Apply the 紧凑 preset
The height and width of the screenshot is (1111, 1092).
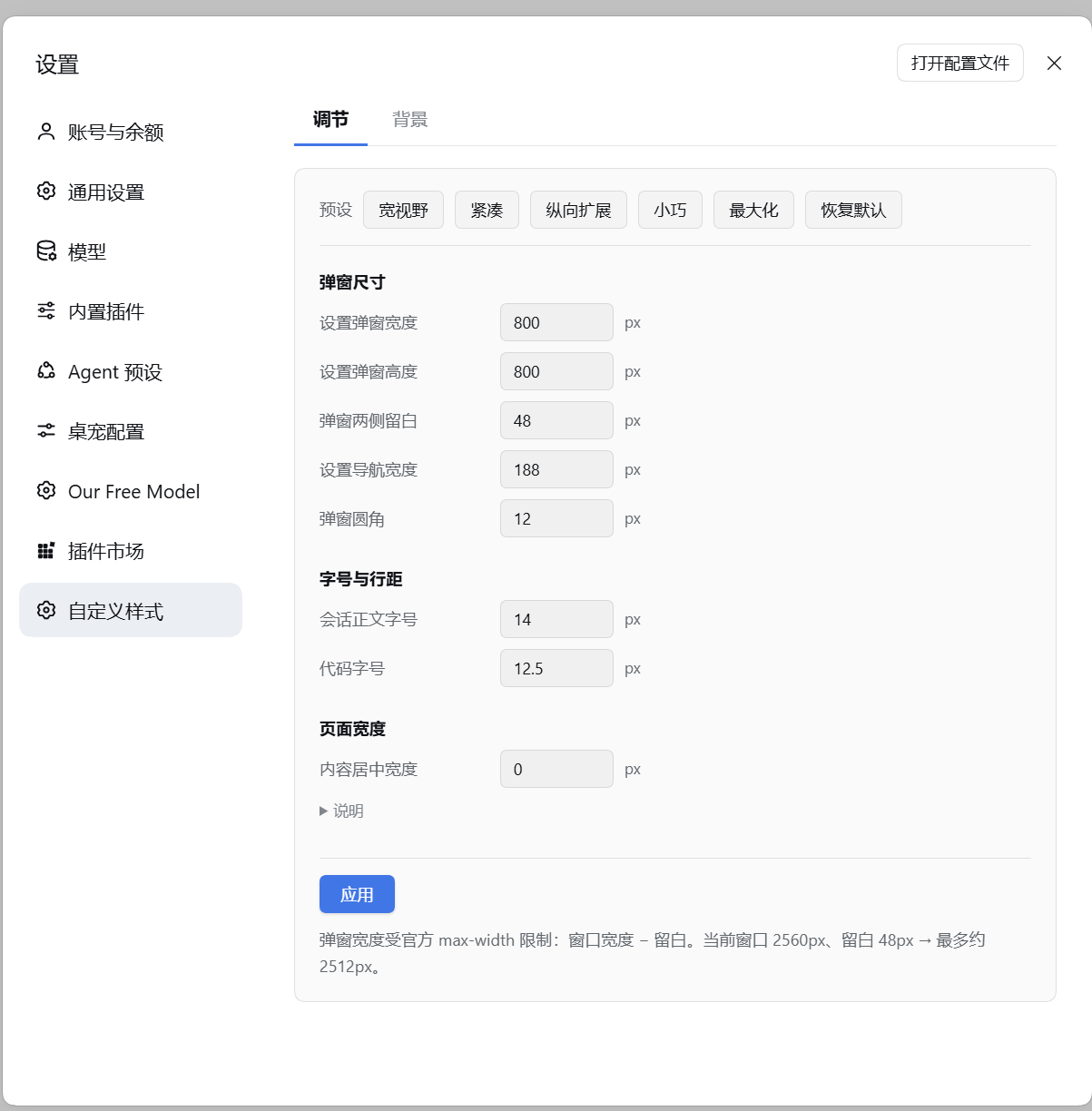487,210
